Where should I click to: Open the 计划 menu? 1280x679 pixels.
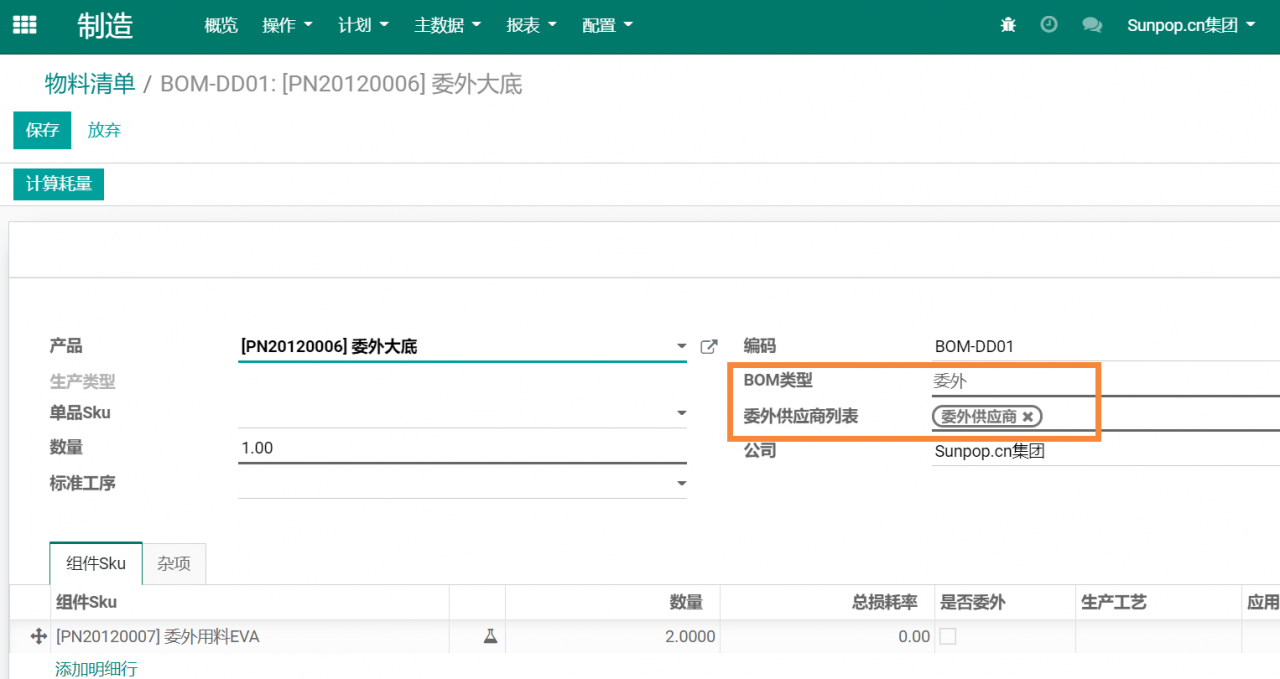364,26
